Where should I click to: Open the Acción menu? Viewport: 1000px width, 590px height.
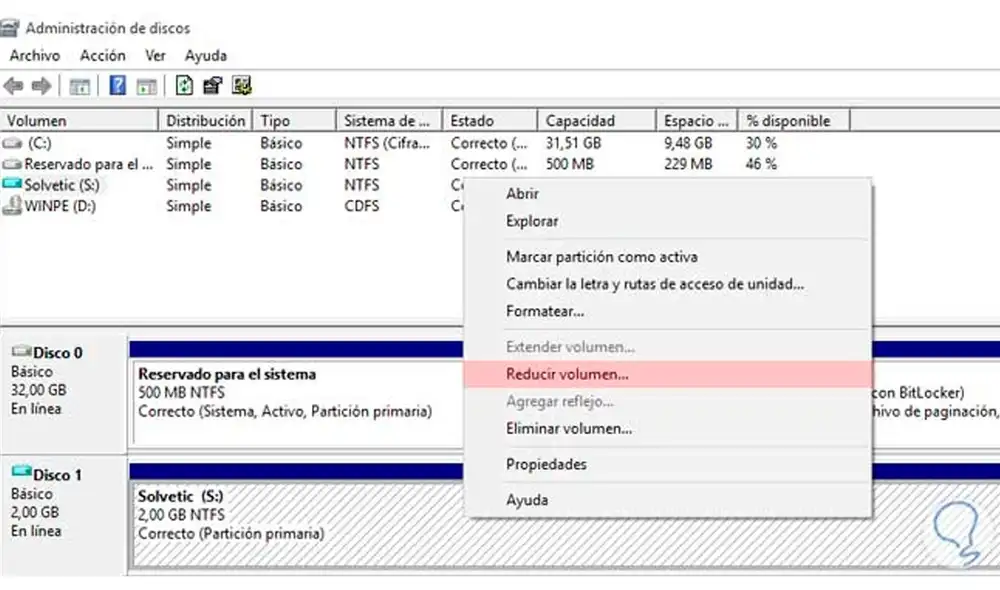(x=103, y=55)
